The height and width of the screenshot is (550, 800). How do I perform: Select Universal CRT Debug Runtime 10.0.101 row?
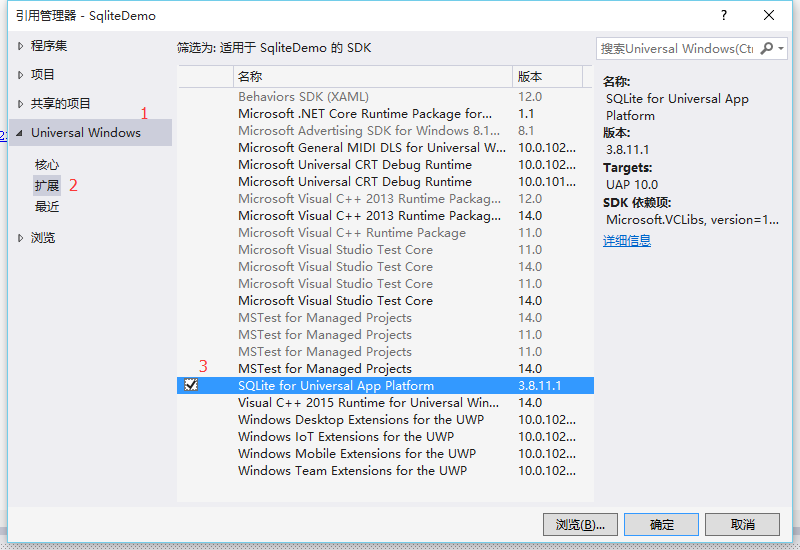(x=385, y=182)
